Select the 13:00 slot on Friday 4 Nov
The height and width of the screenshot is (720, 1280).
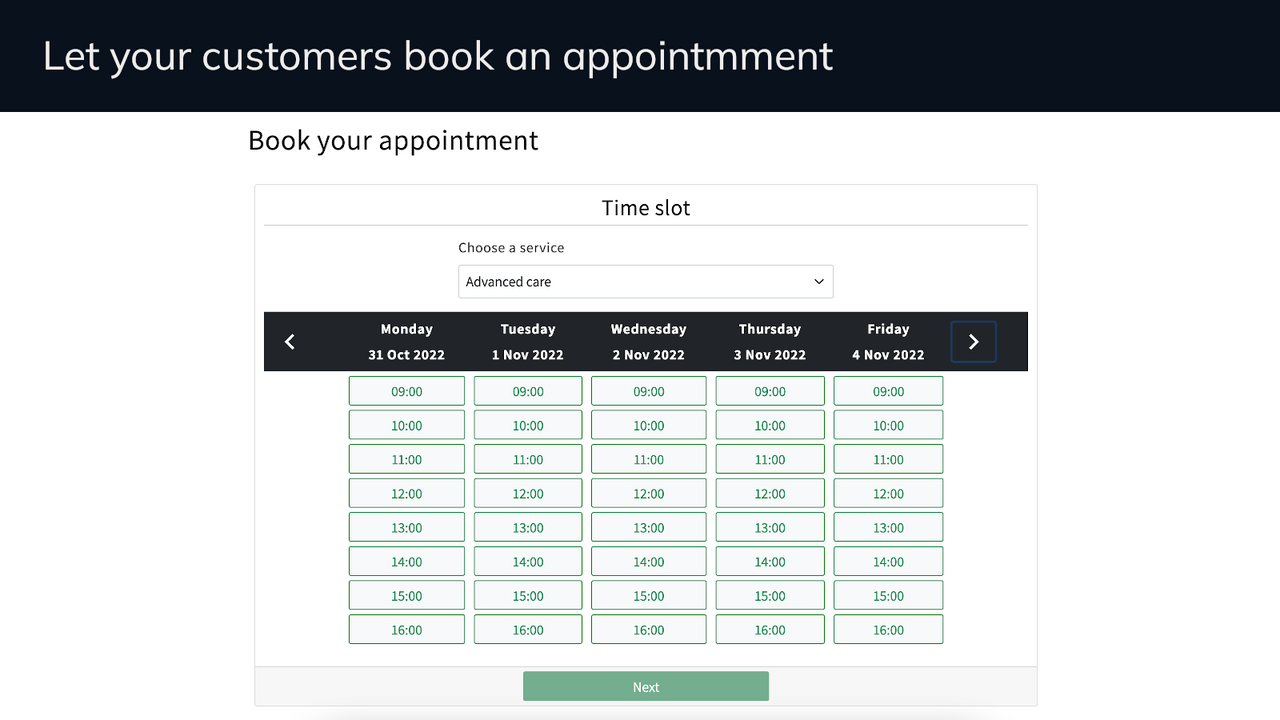(888, 527)
